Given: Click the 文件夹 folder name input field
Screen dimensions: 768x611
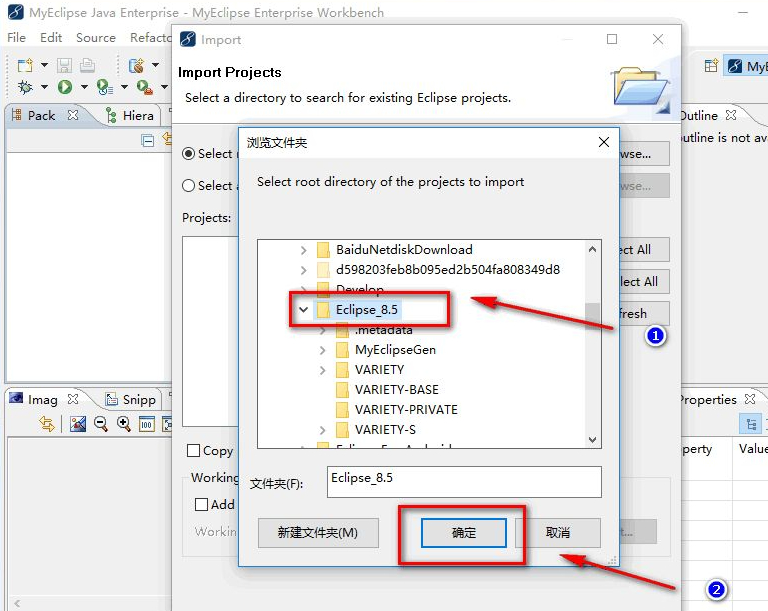Looking at the screenshot, I should point(464,481).
